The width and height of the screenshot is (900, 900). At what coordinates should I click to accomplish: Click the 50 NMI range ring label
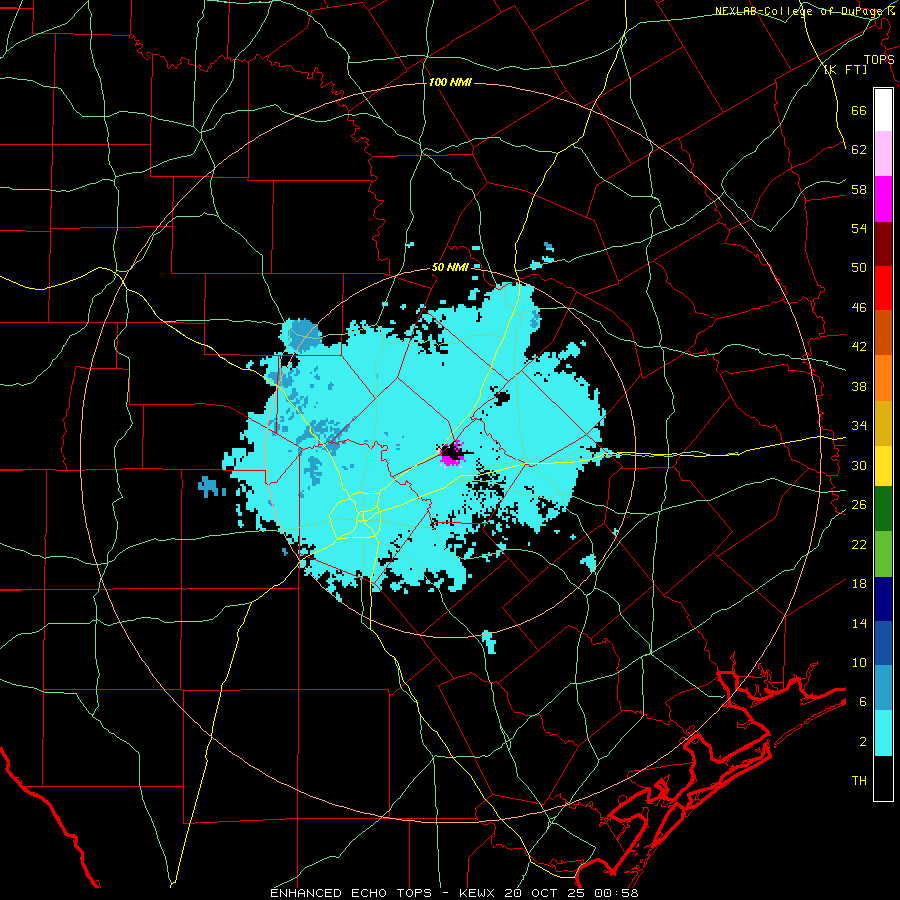pyautogui.click(x=450, y=267)
